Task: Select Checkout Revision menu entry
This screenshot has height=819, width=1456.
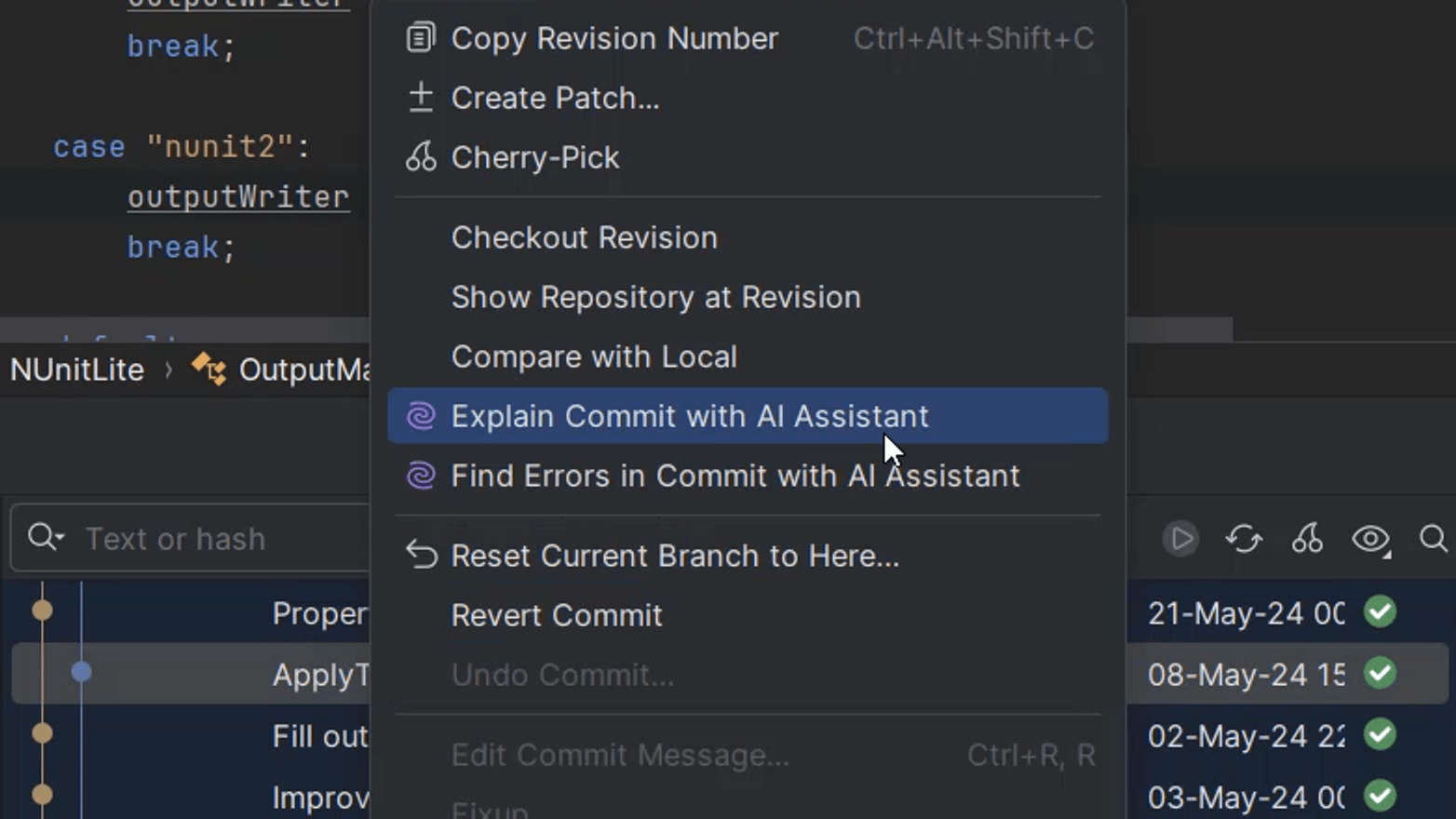Action: click(x=584, y=237)
